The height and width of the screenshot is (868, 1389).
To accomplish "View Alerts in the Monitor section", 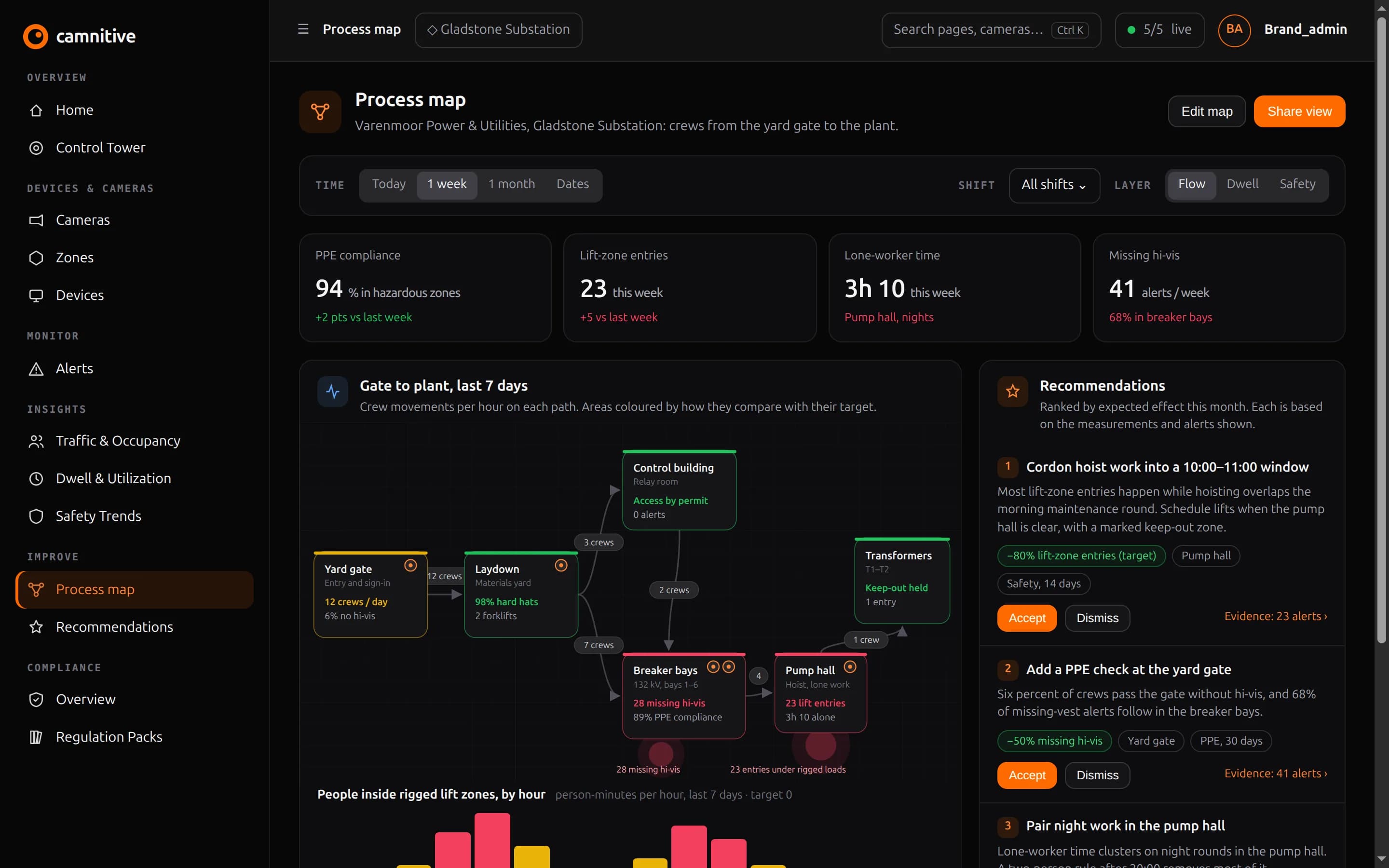I will pyautogui.click(x=134, y=368).
